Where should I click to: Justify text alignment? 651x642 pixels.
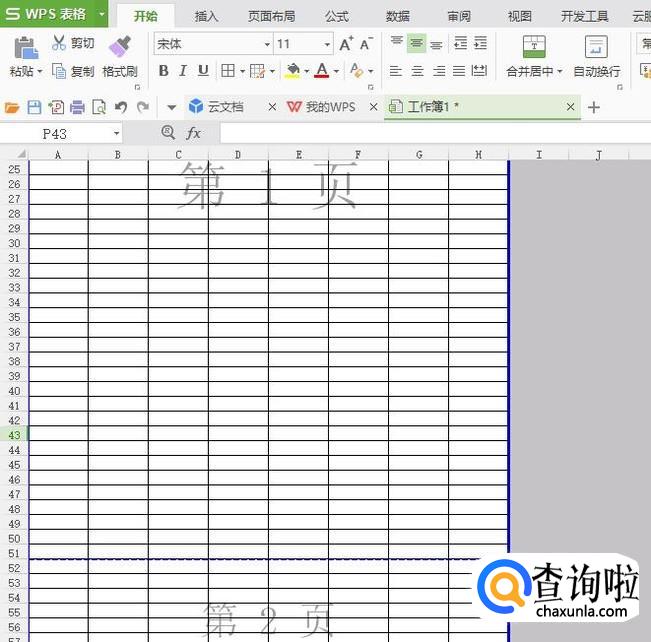tap(459, 71)
